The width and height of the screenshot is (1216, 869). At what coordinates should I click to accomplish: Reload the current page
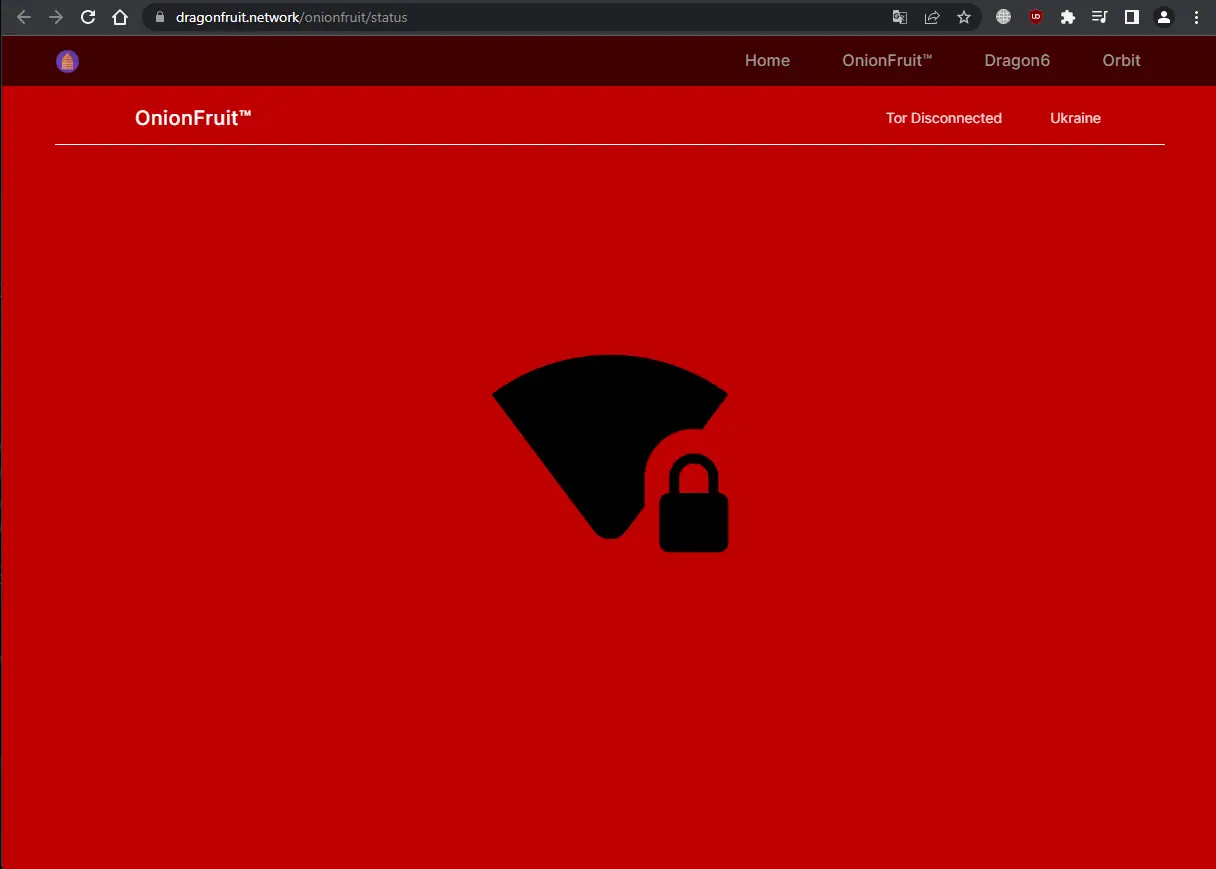tap(88, 17)
